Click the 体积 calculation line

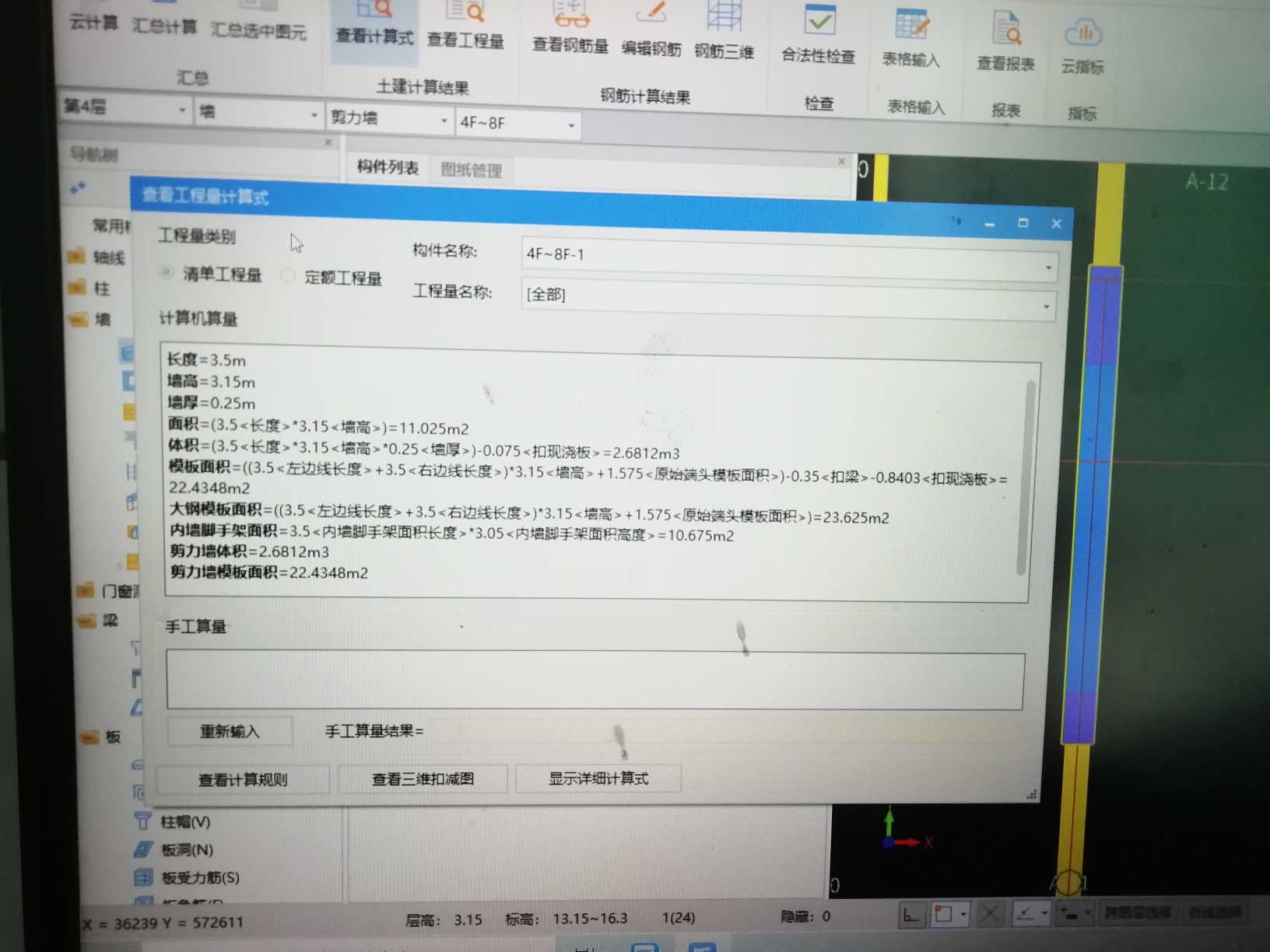(x=424, y=449)
